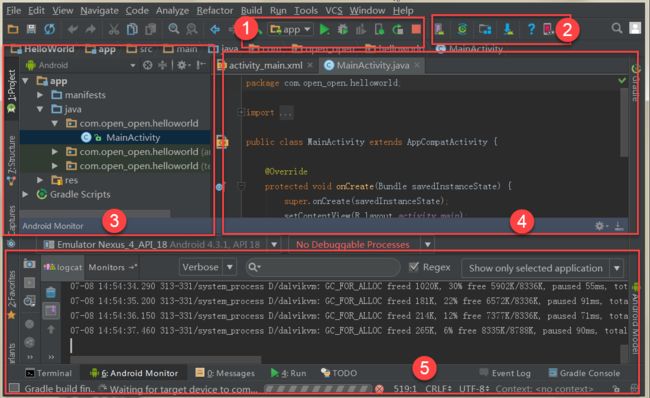Click the Back navigation arrow icon
Image resolution: width=650 pixels, height=398 pixels.
[x=215, y=29]
